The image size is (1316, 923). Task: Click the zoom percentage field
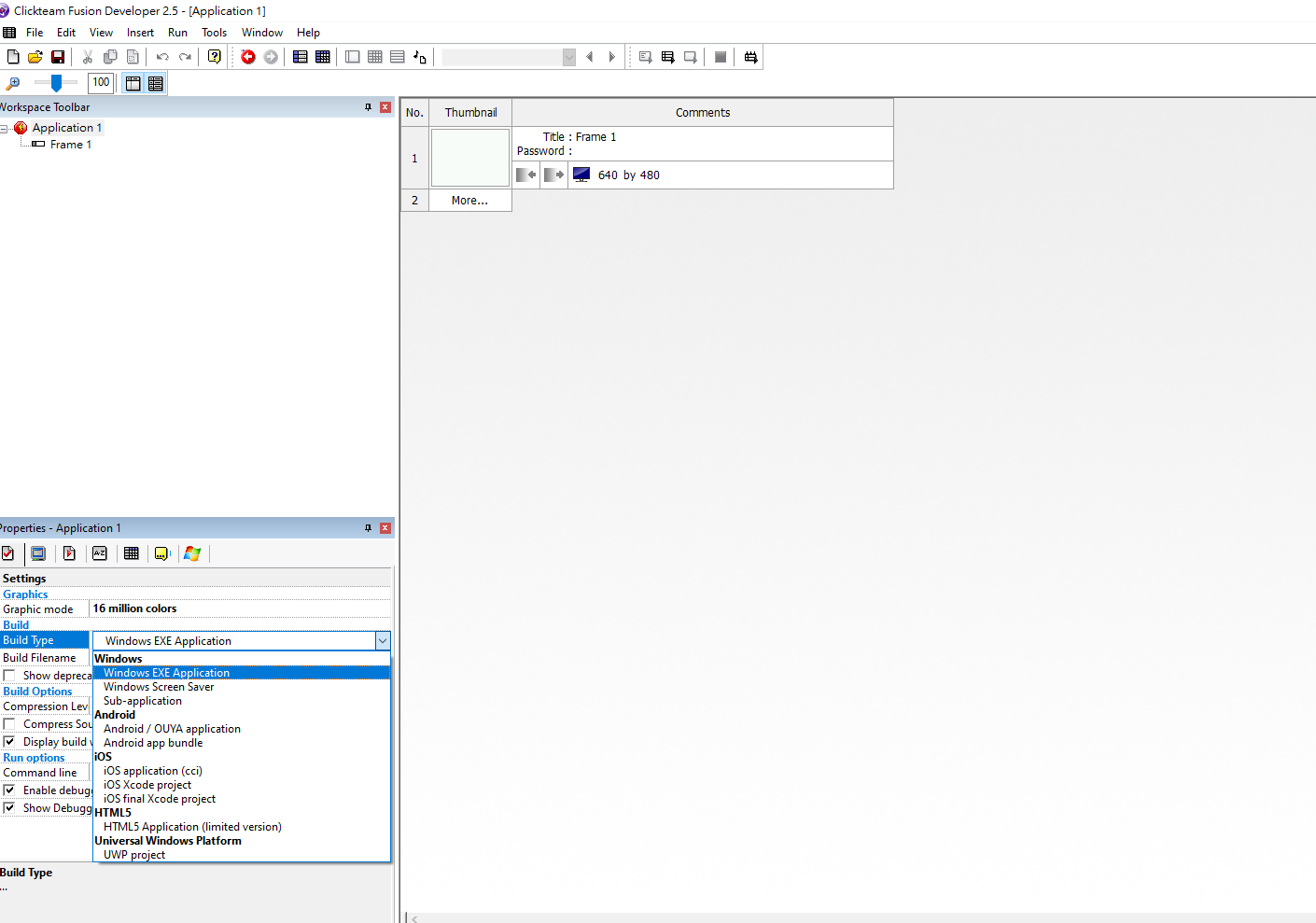pyautogui.click(x=101, y=83)
